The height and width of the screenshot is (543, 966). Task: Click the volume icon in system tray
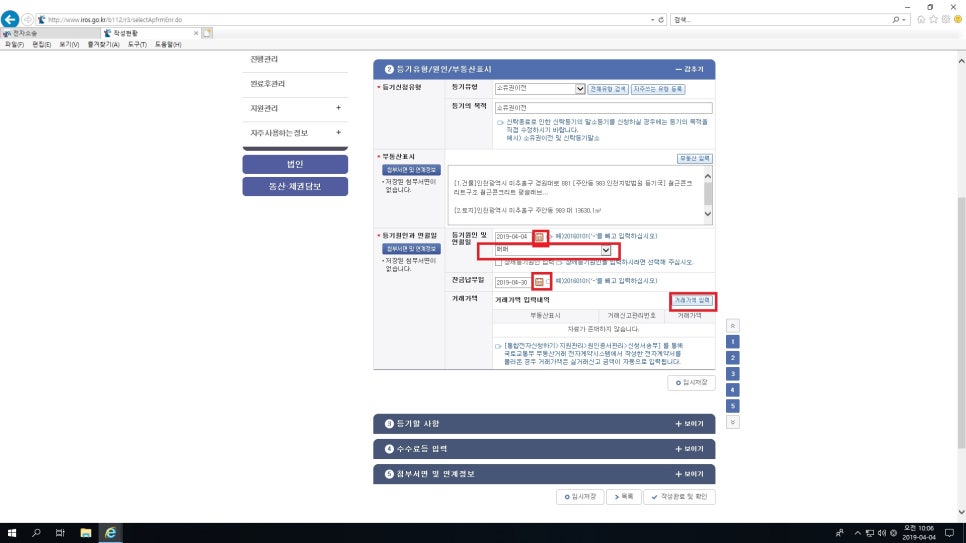tap(882, 533)
